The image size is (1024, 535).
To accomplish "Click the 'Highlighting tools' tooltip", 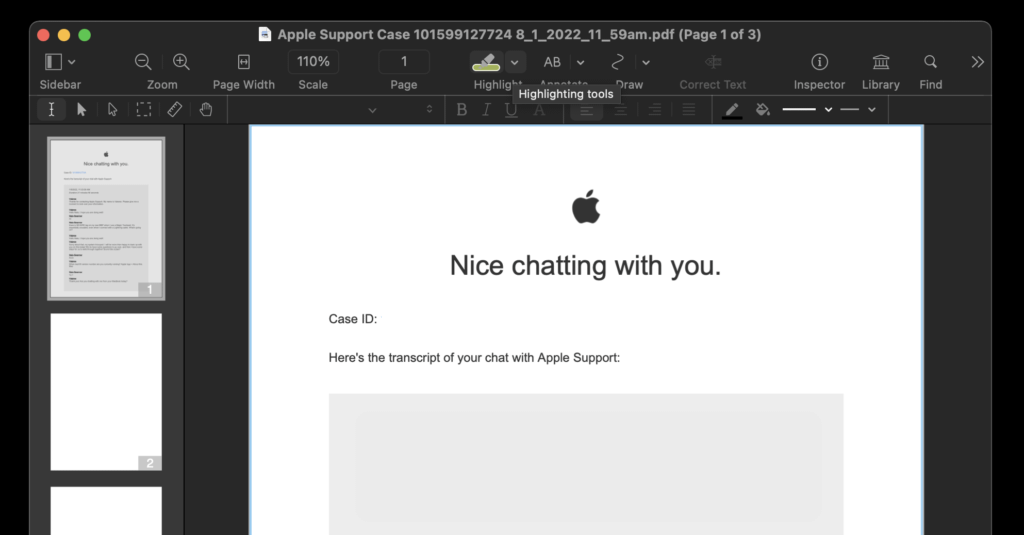I will [x=566, y=94].
